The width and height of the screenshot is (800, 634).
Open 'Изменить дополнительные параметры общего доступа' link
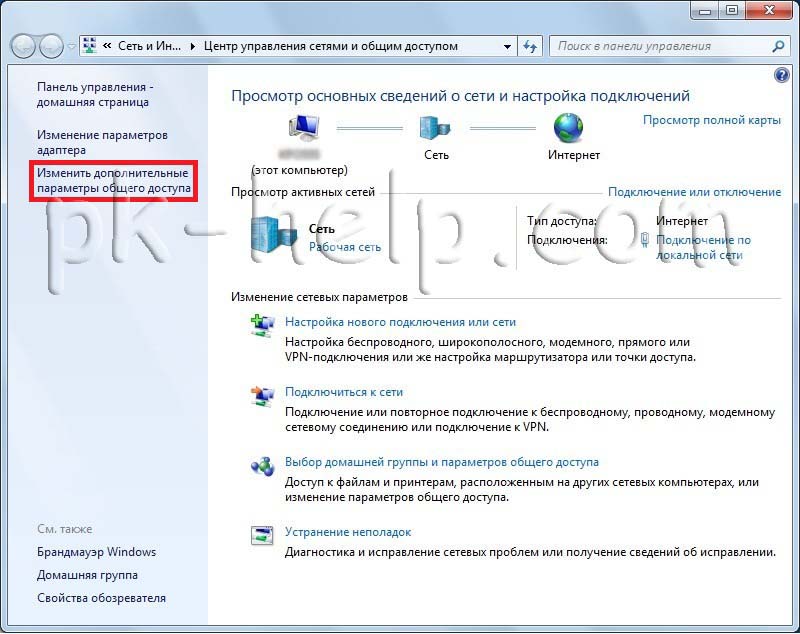coord(113,181)
